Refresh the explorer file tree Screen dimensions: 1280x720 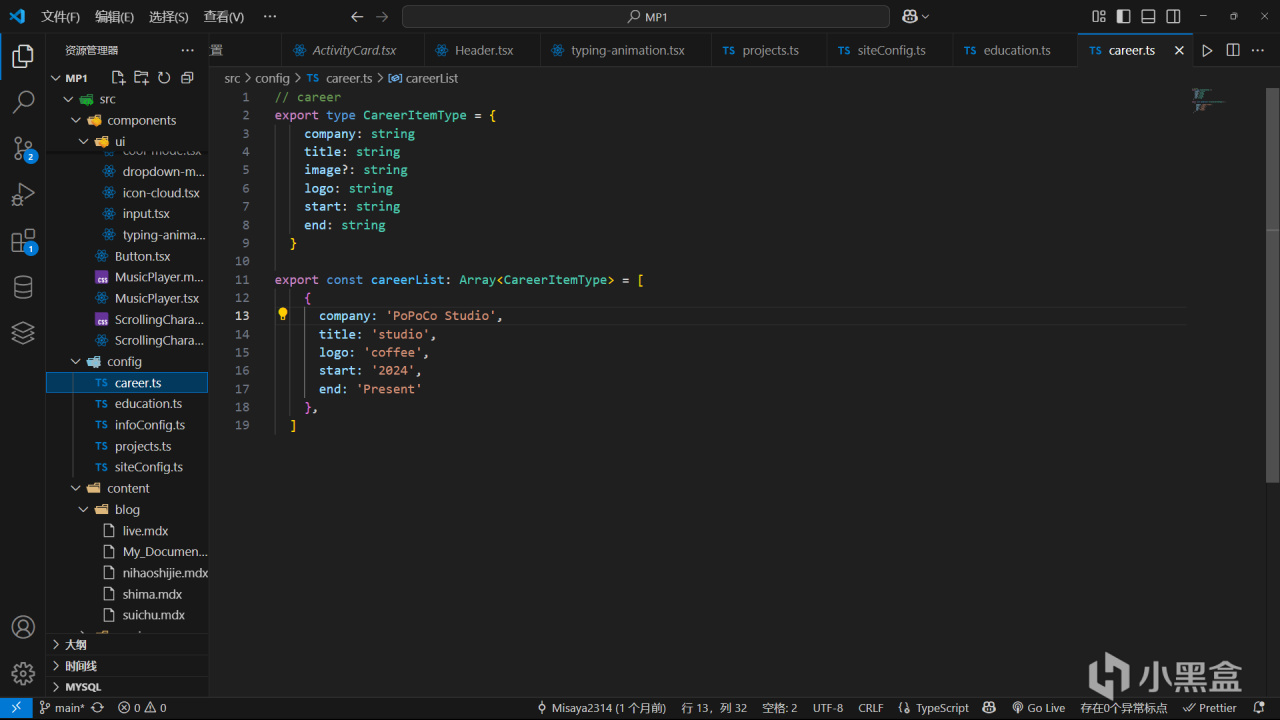tap(164, 78)
